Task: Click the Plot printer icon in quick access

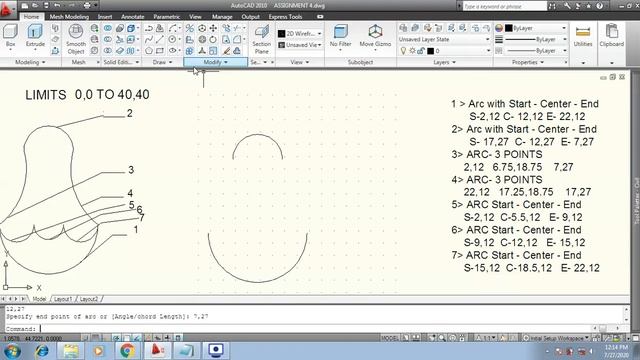Action: coord(87,6)
